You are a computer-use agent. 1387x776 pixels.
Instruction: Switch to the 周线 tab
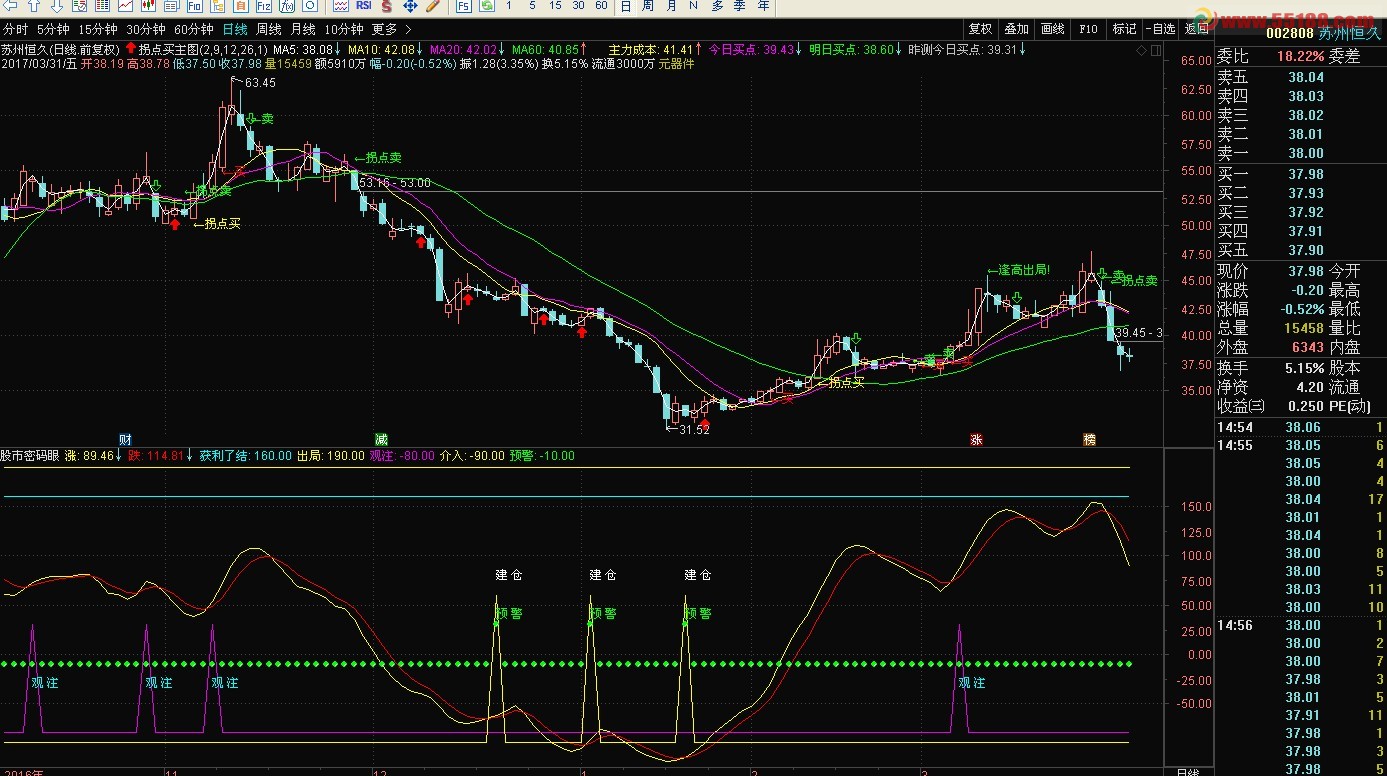pyautogui.click(x=268, y=29)
